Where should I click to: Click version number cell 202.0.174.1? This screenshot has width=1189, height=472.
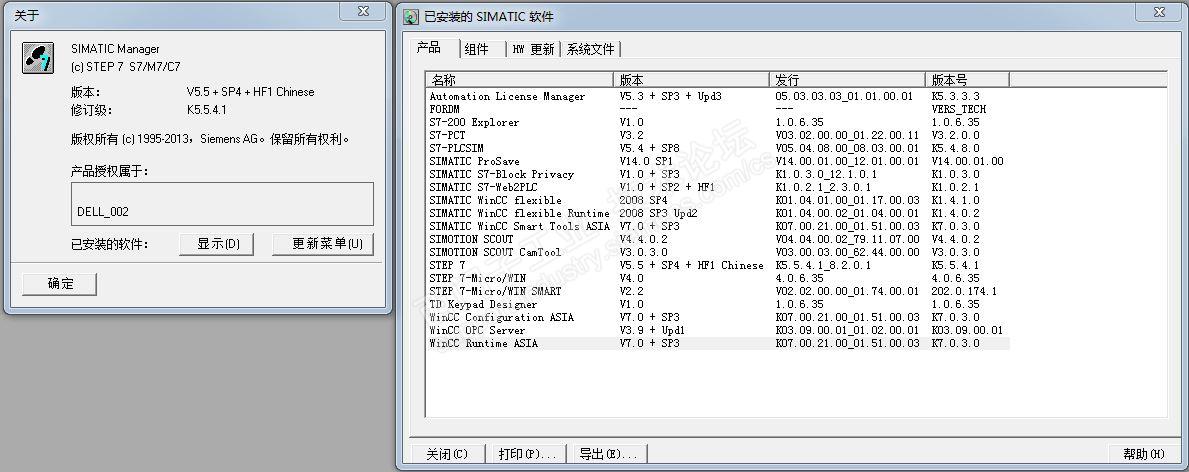[964, 291]
